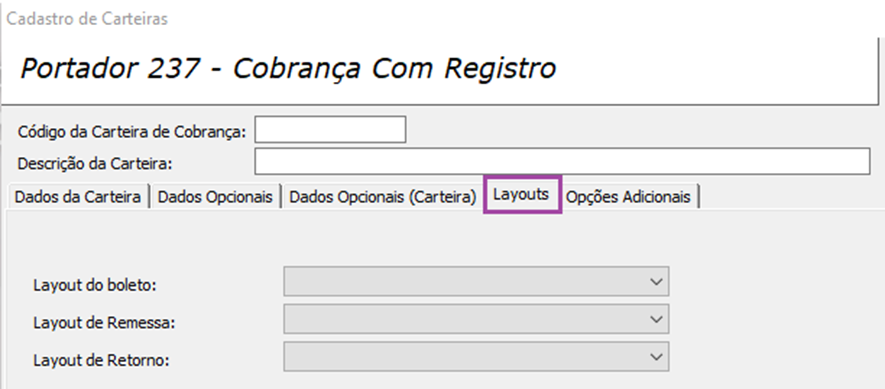885x389 pixels.
Task: Click the "Layout do boleto:" label
Action: [x=94, y=285]
